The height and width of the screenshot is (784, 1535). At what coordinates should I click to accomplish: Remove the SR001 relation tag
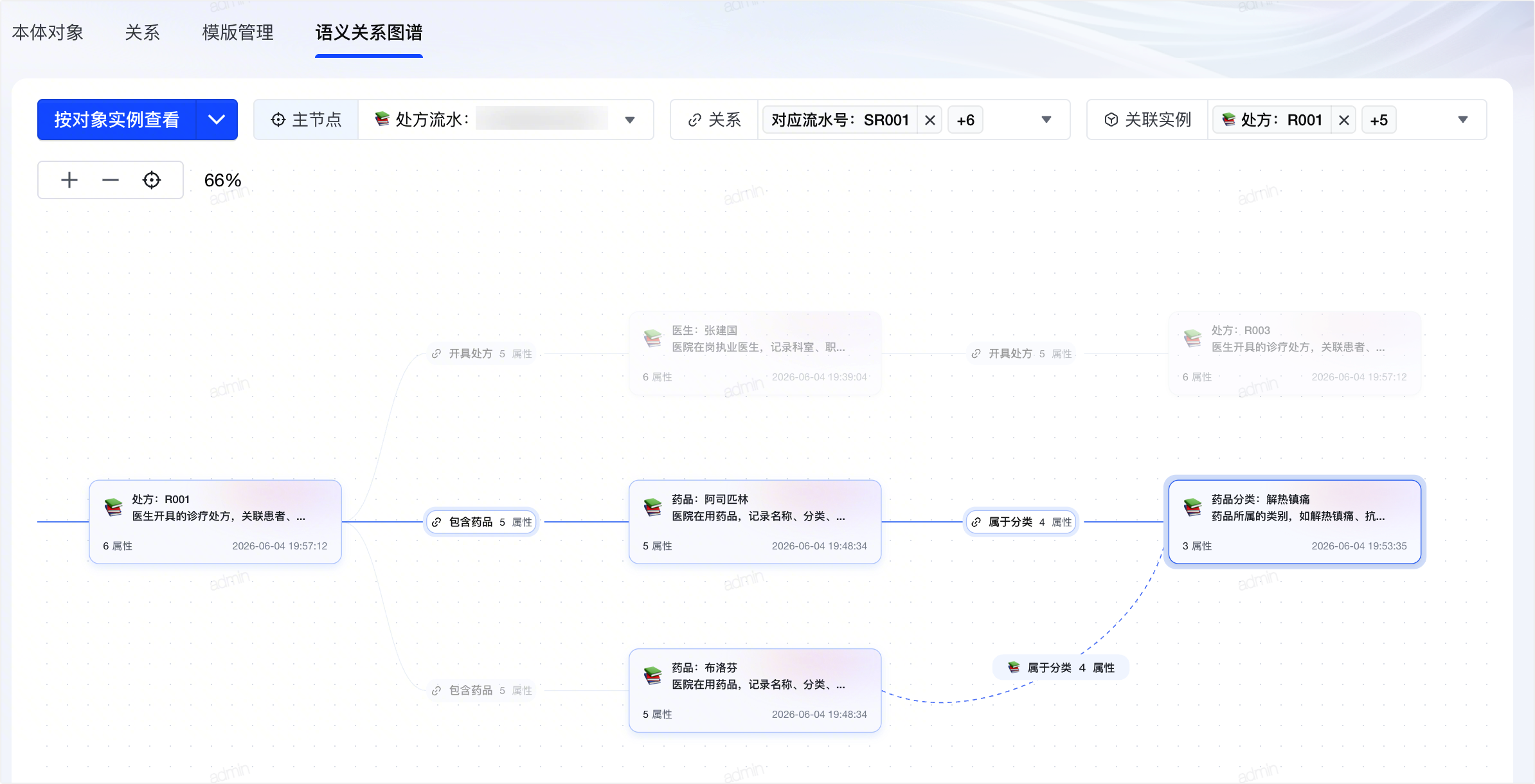click(929, 120)
